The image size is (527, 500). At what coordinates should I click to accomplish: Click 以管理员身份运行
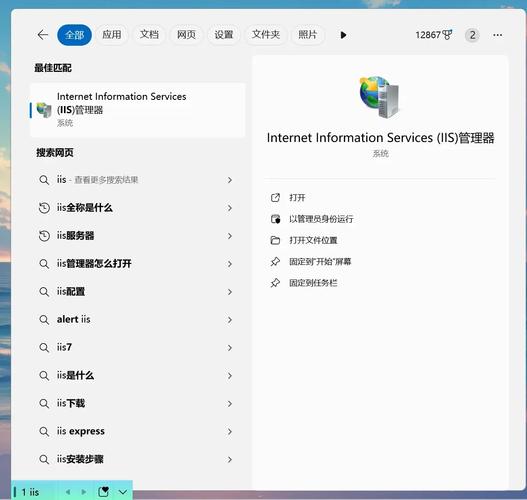pos(321,219)
